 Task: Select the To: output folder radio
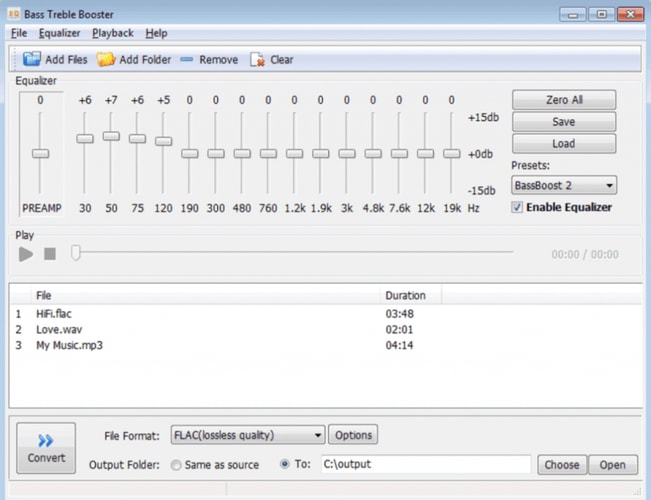(286, 465)
